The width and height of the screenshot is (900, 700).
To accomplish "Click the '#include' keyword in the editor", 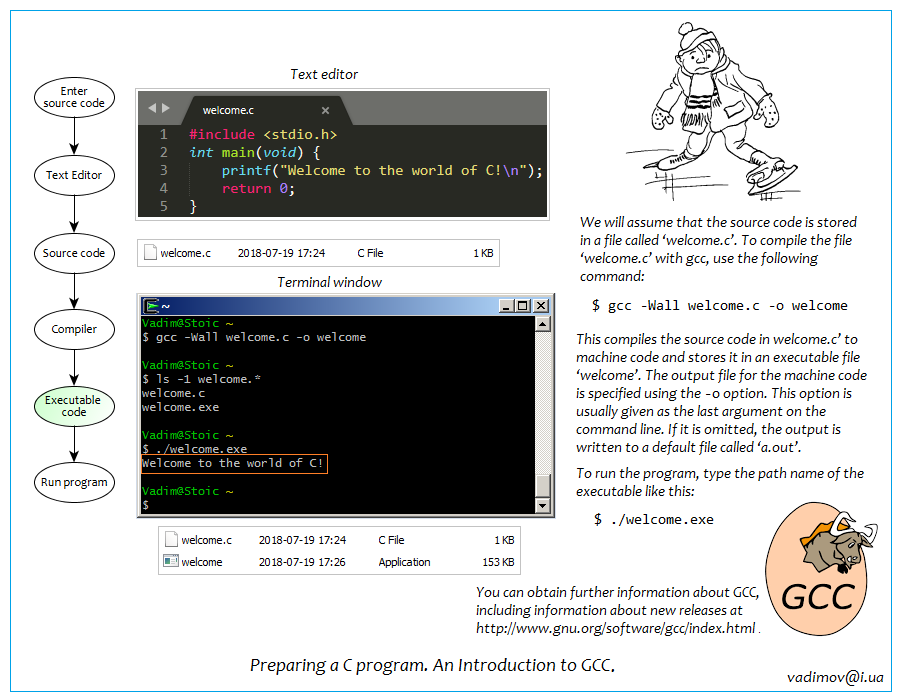I will [x=222, y=134].
